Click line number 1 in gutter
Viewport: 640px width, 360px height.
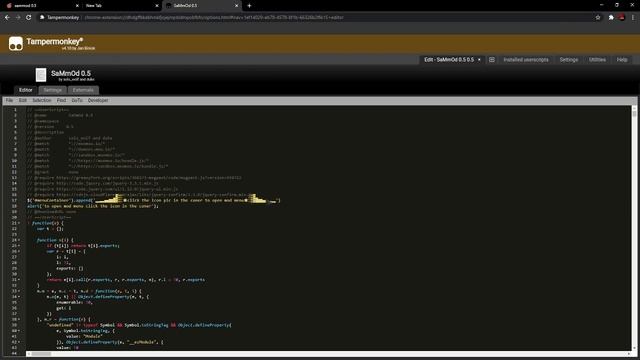coord(15,110)
